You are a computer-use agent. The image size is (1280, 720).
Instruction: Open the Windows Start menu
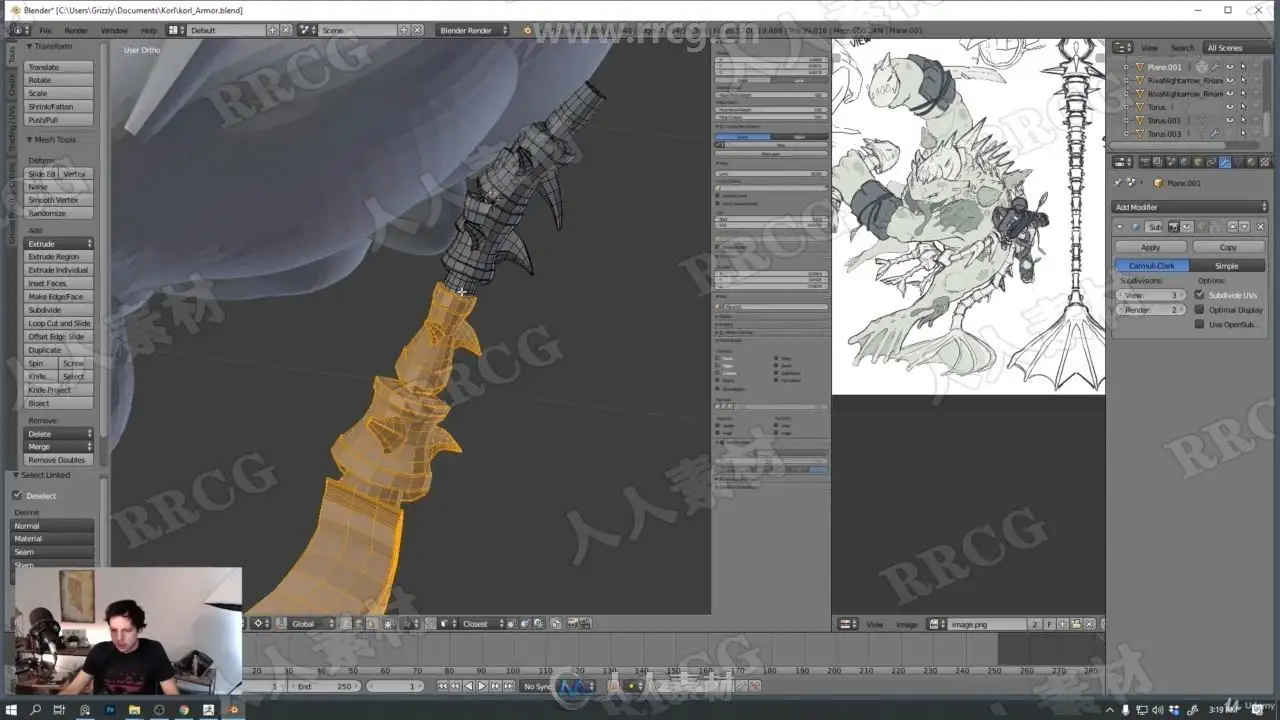[x=11, y=710]
